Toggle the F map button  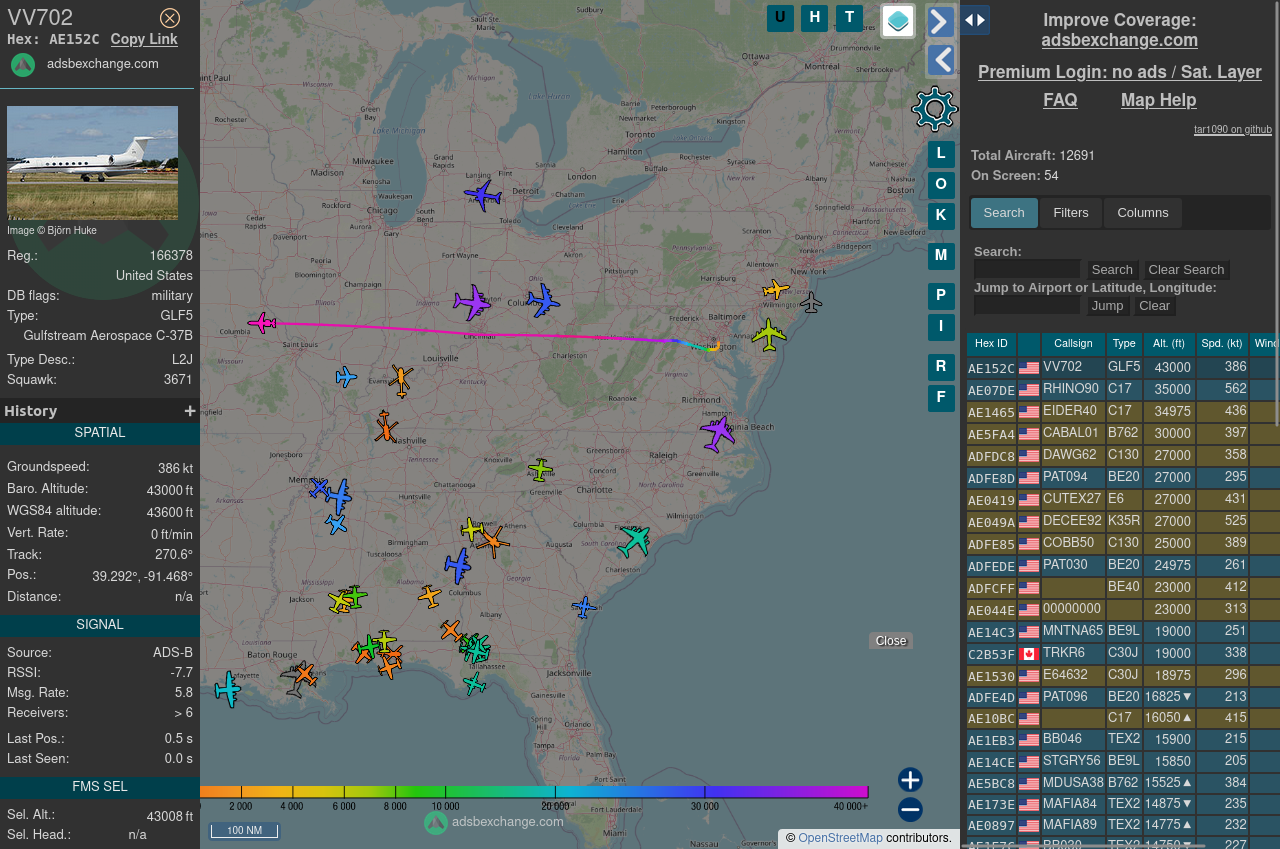(x=941, y=398)
